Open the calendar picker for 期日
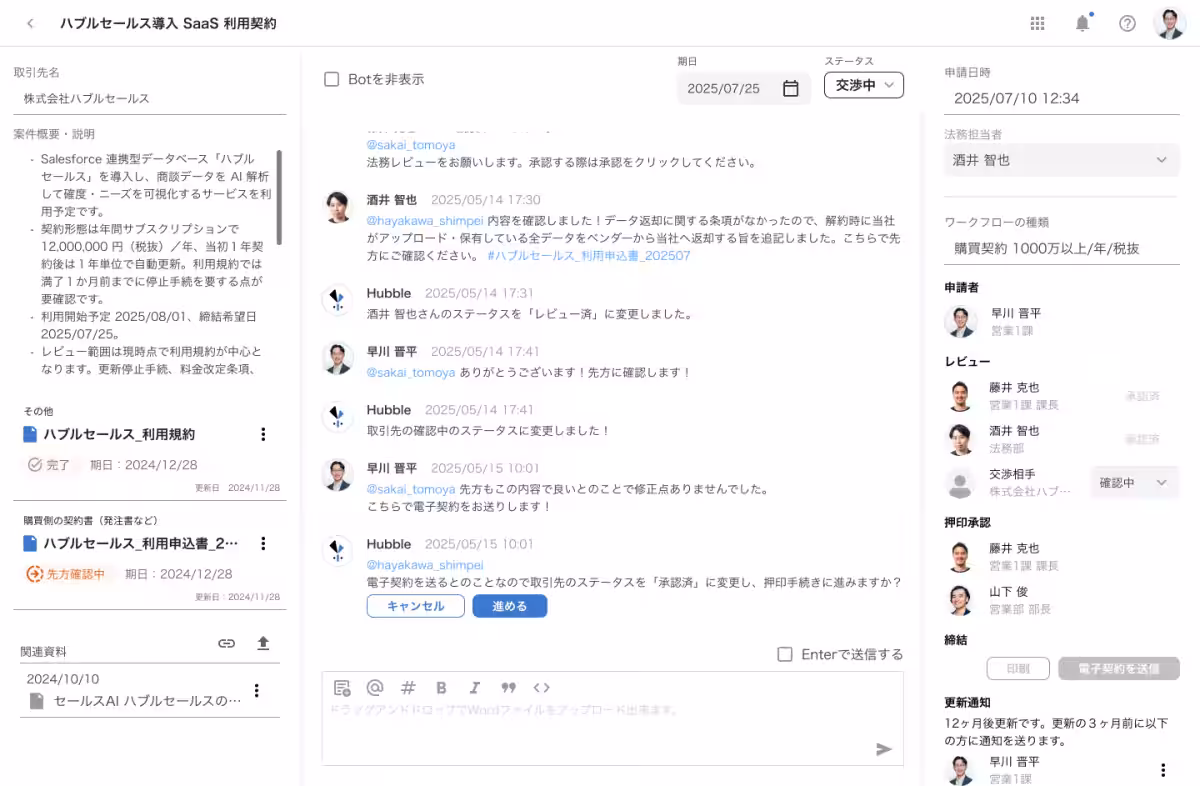This screenshot has height=786, width=1200. pyautogui.click(x=789, y=88)
